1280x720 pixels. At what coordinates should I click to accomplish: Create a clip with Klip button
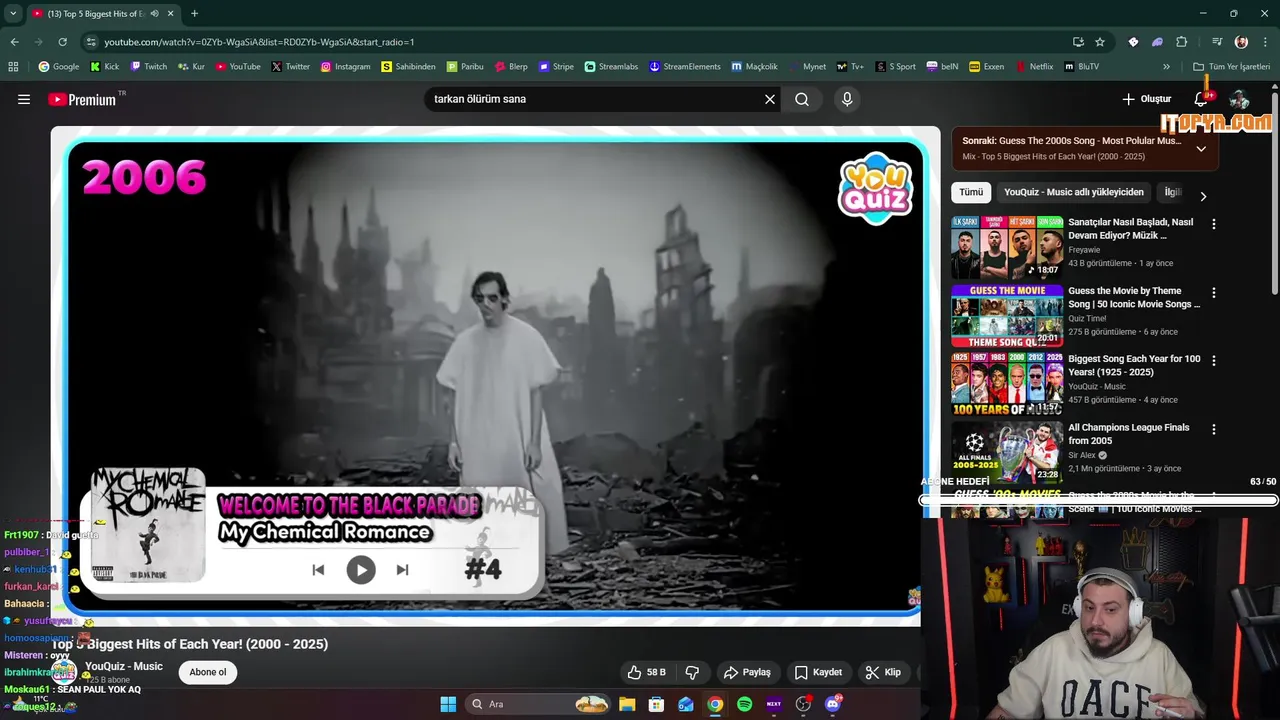[883, 672]
